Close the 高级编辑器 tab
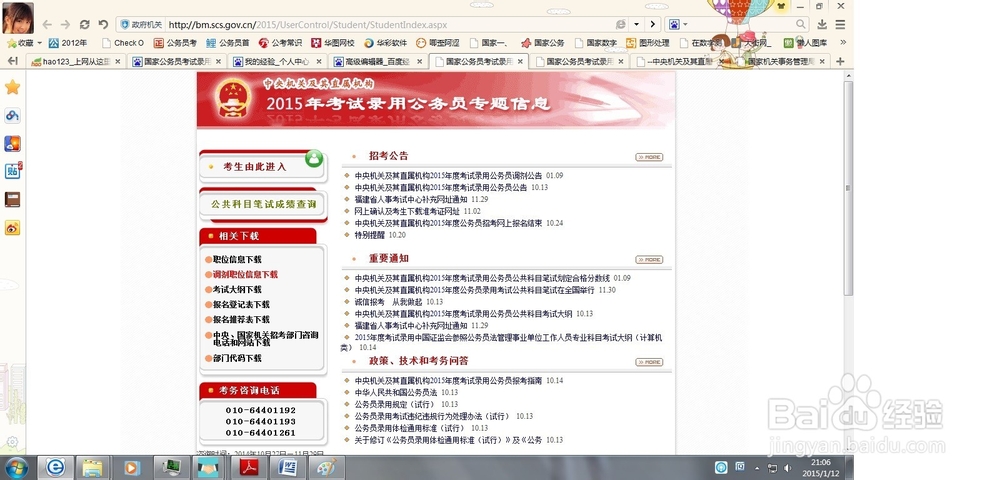 [420, 62]
